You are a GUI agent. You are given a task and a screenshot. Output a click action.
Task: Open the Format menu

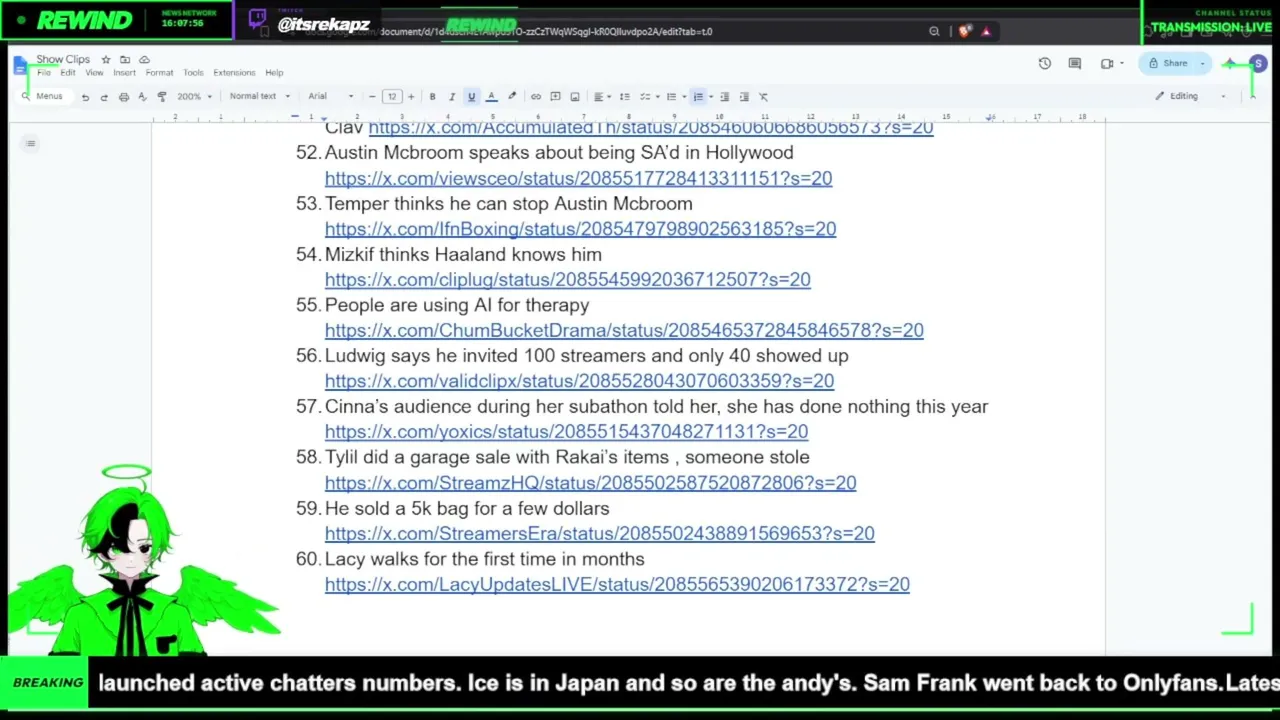[x=159, y=73]
